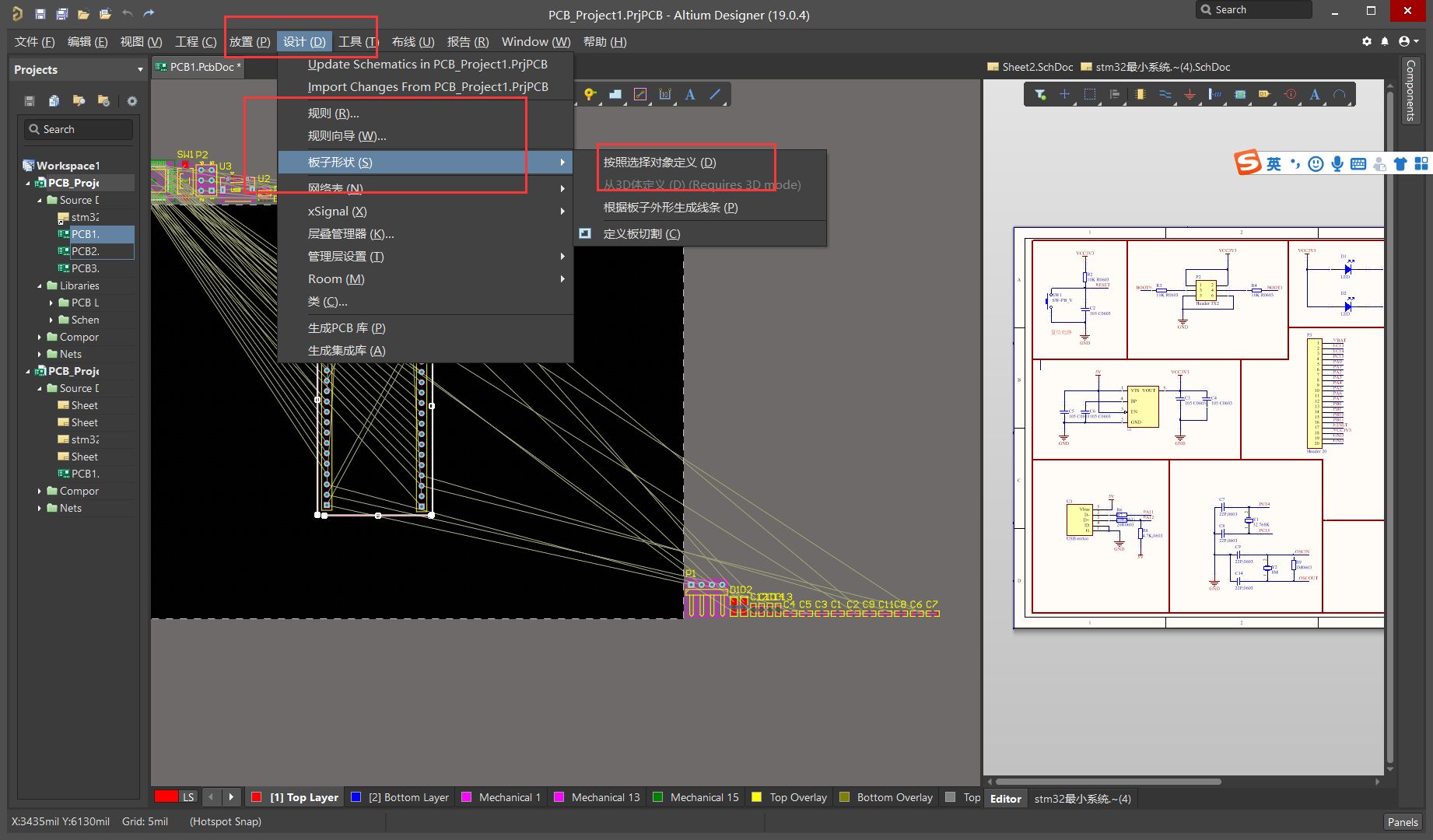This screenshot has height=840, width=1433.
Task: Collapse the first PCB_Project tree node
Action: point(28,184)
